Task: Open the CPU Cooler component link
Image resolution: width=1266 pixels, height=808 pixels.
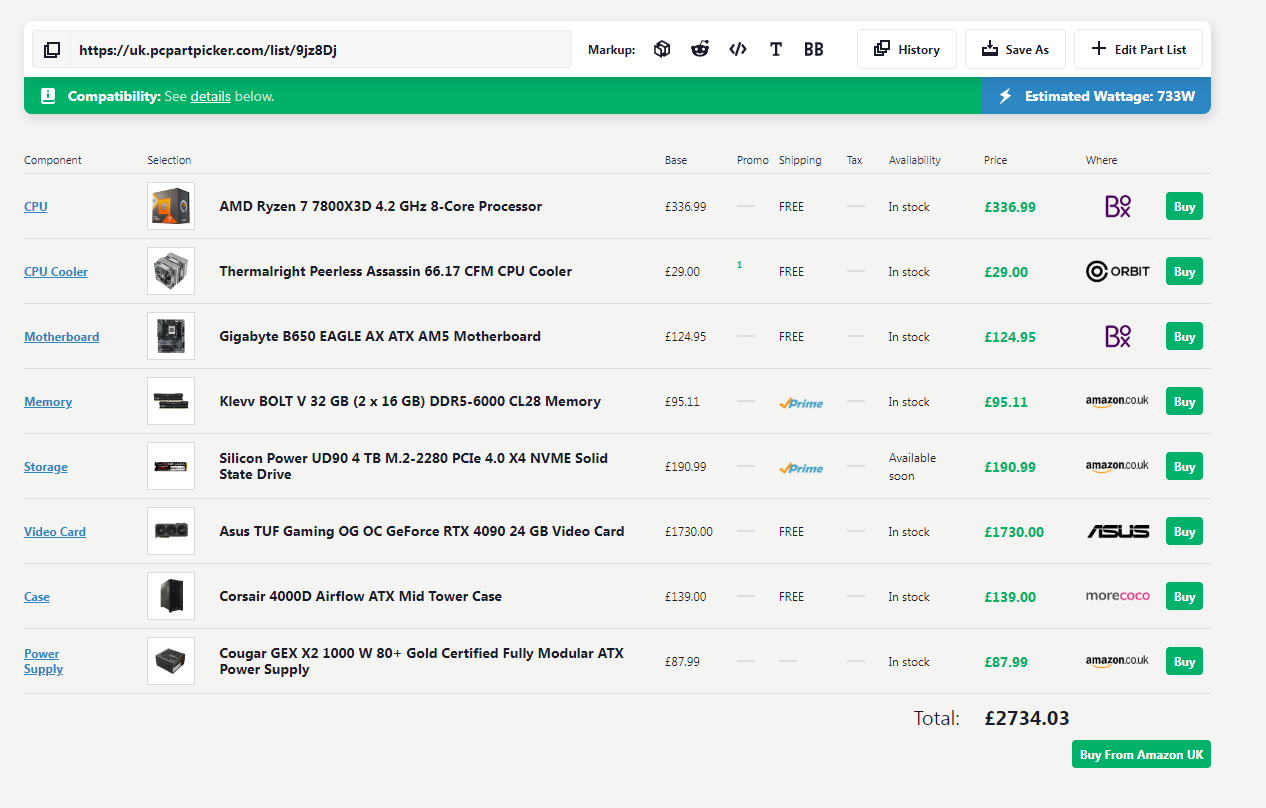Action: (x=56, y=272)
